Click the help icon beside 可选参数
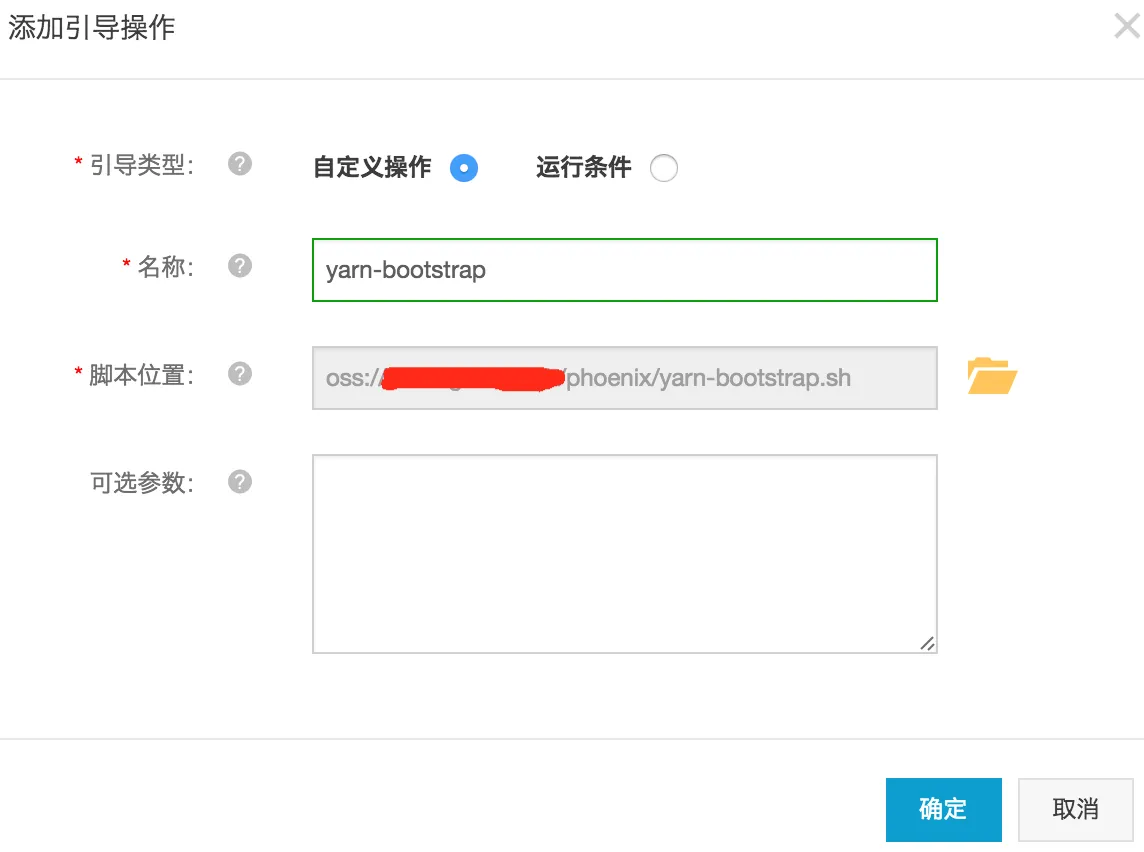 coord(240,482)
